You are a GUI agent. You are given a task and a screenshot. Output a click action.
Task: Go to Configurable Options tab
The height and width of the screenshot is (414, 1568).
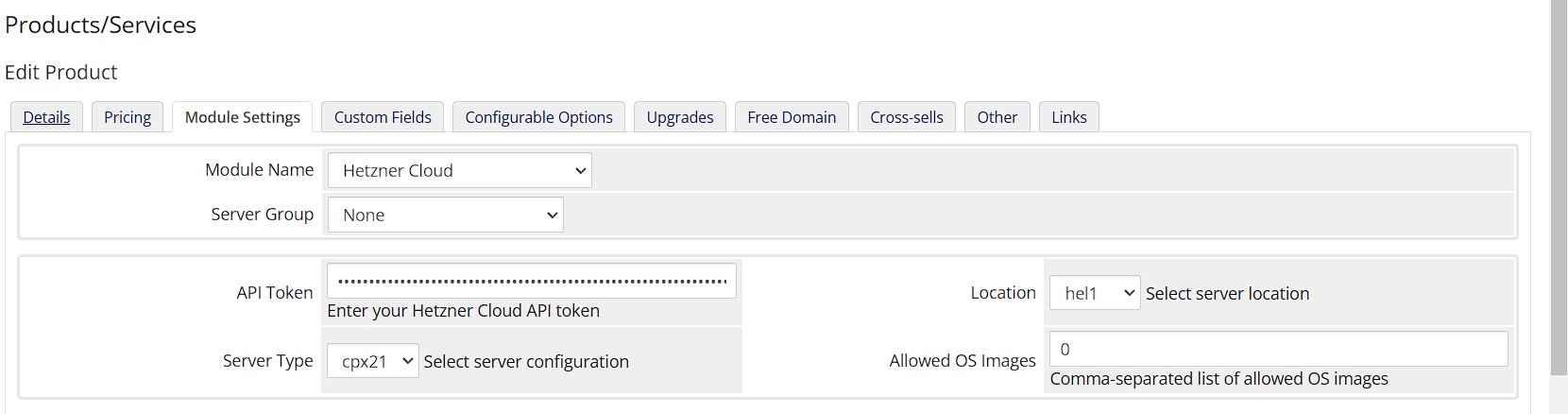pos(538,117)
